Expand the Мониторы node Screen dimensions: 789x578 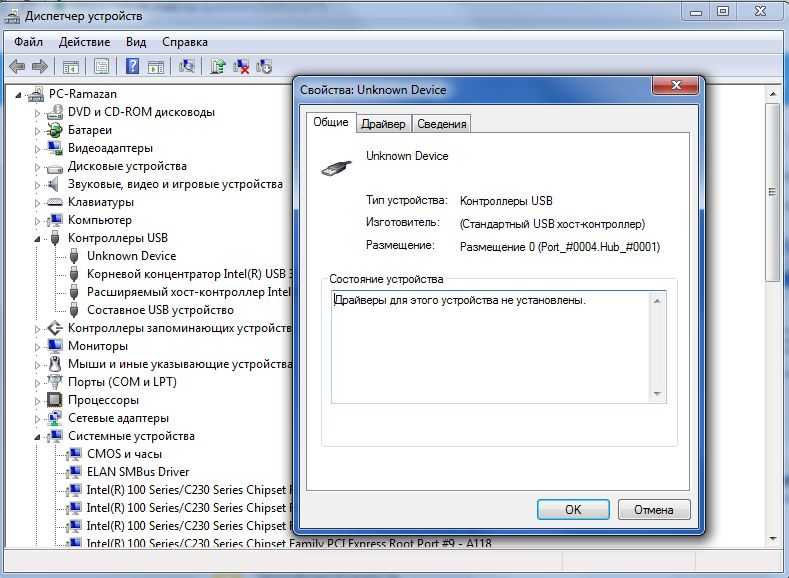37,347
